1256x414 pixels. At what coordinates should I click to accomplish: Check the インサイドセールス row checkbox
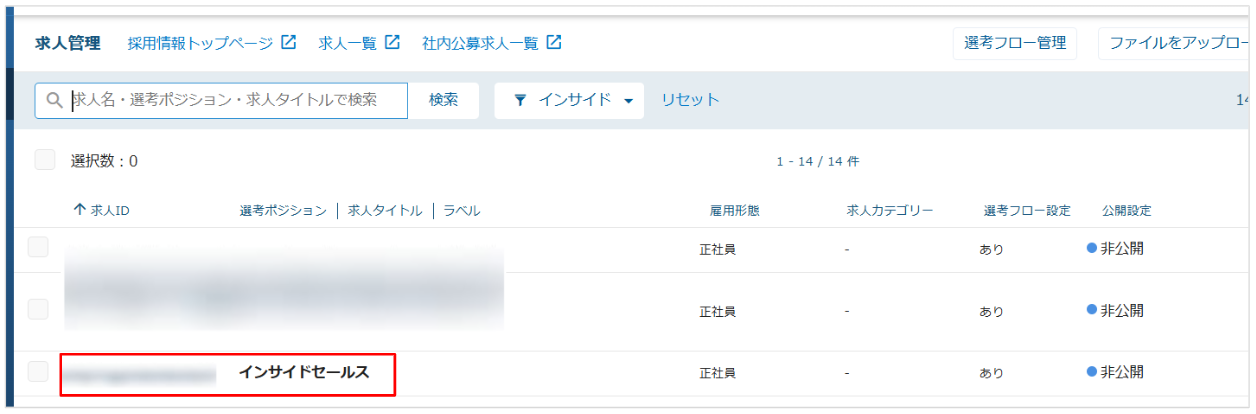tap(38, 372)
